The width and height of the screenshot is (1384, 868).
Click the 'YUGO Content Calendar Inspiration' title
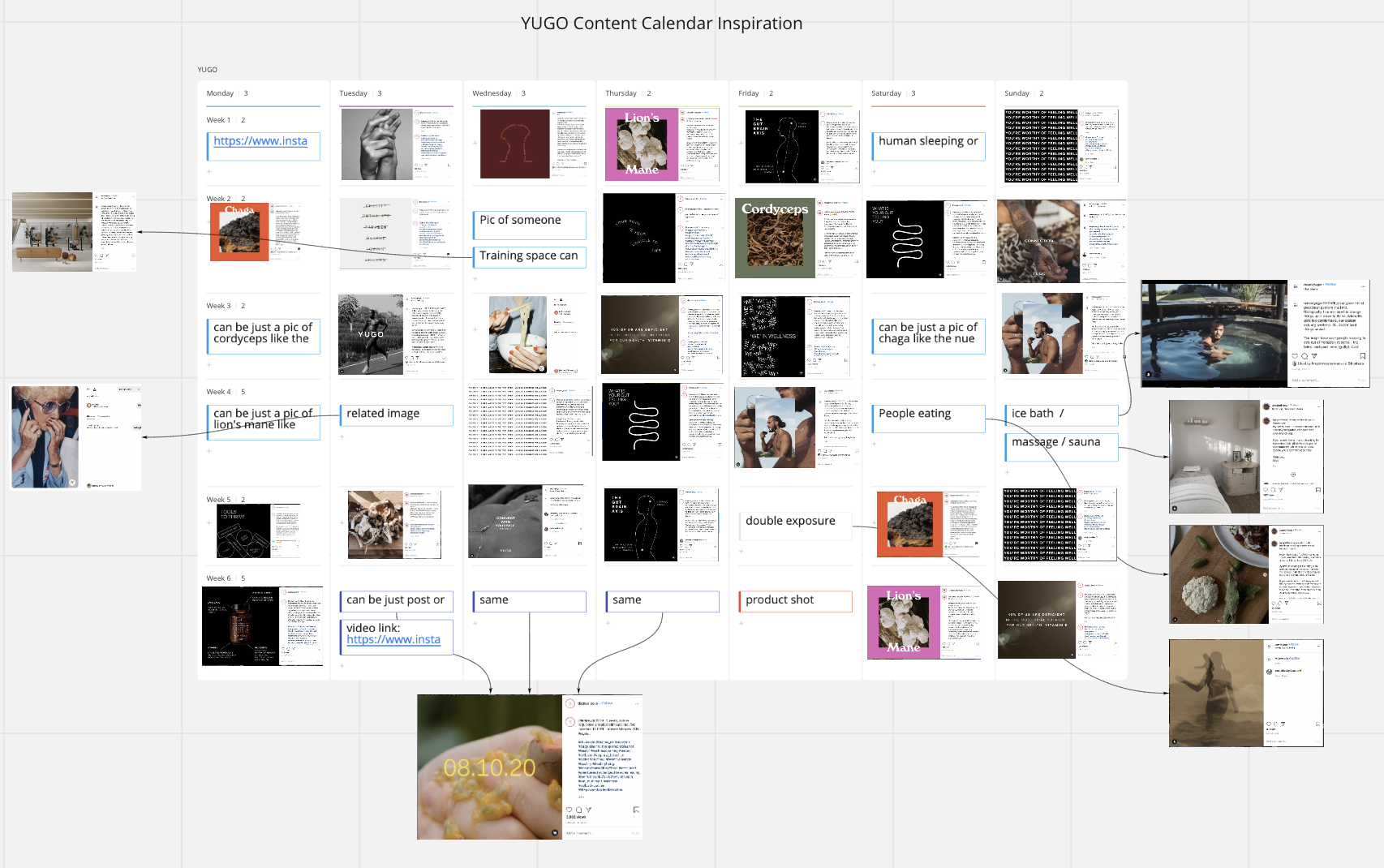661,24
